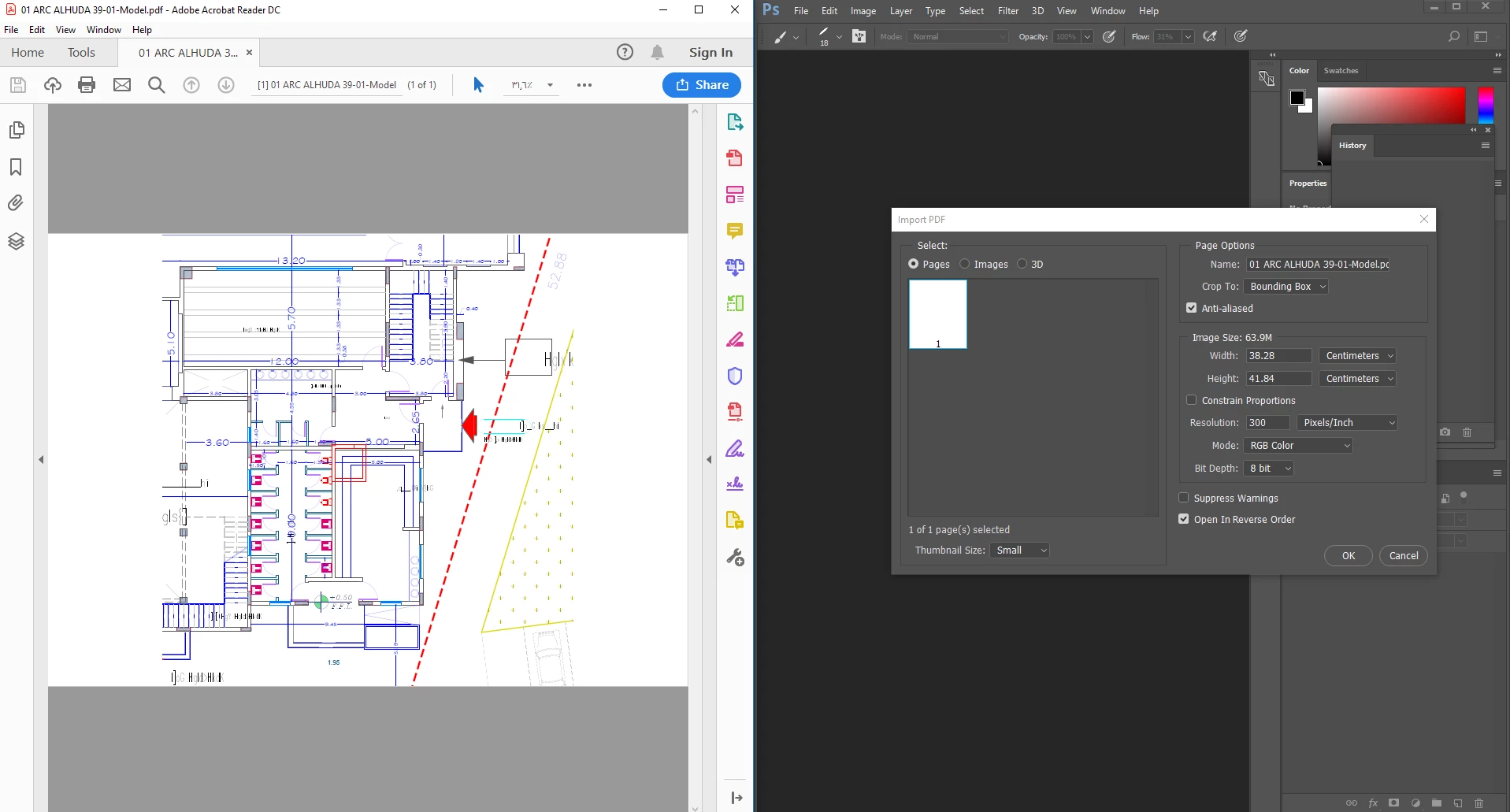The image size is (1510, 812).
Task: Click OK in Import PDF dialog
Action: point(1349,556)
